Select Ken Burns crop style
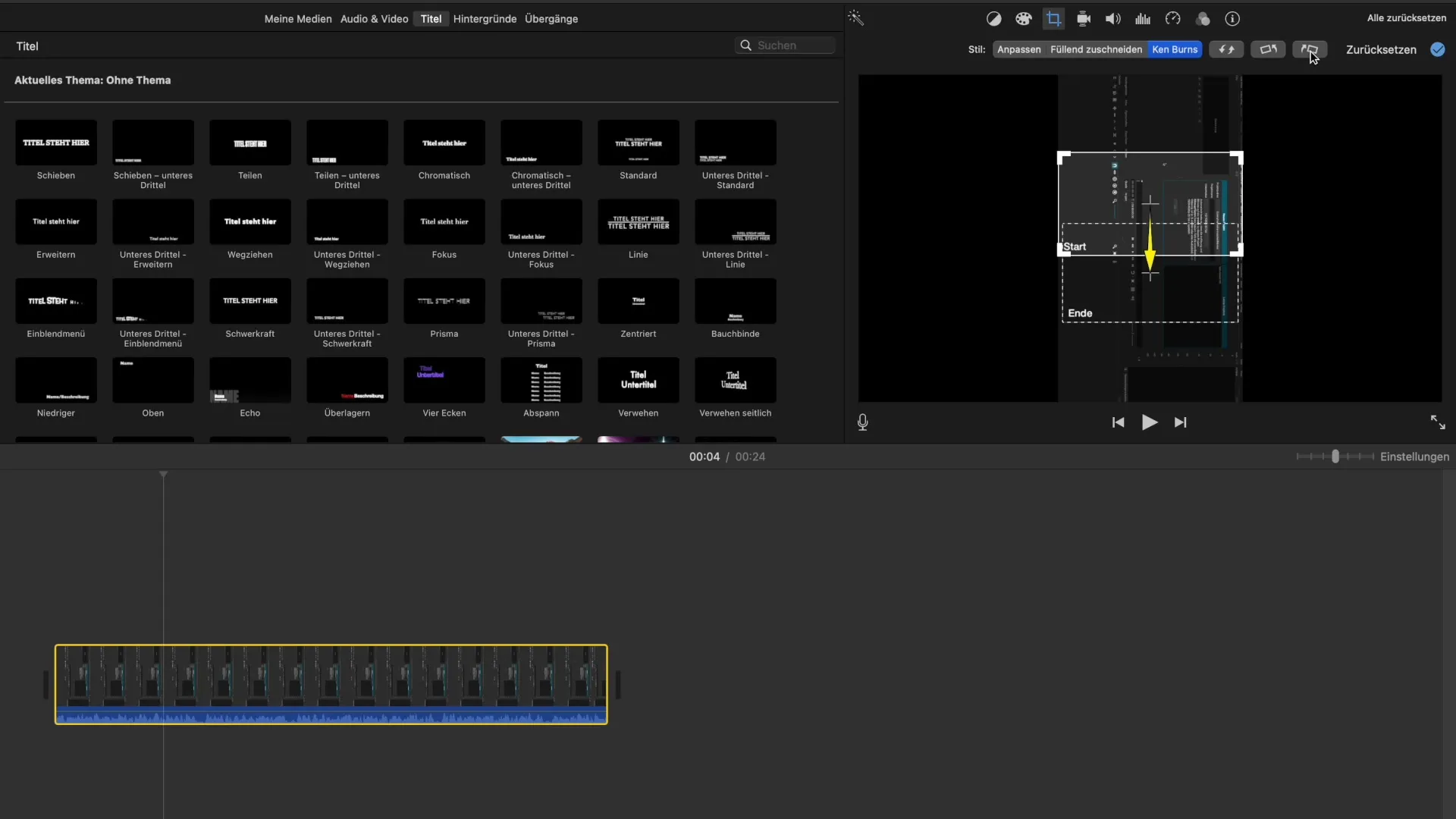 [x=1175, y=49]
